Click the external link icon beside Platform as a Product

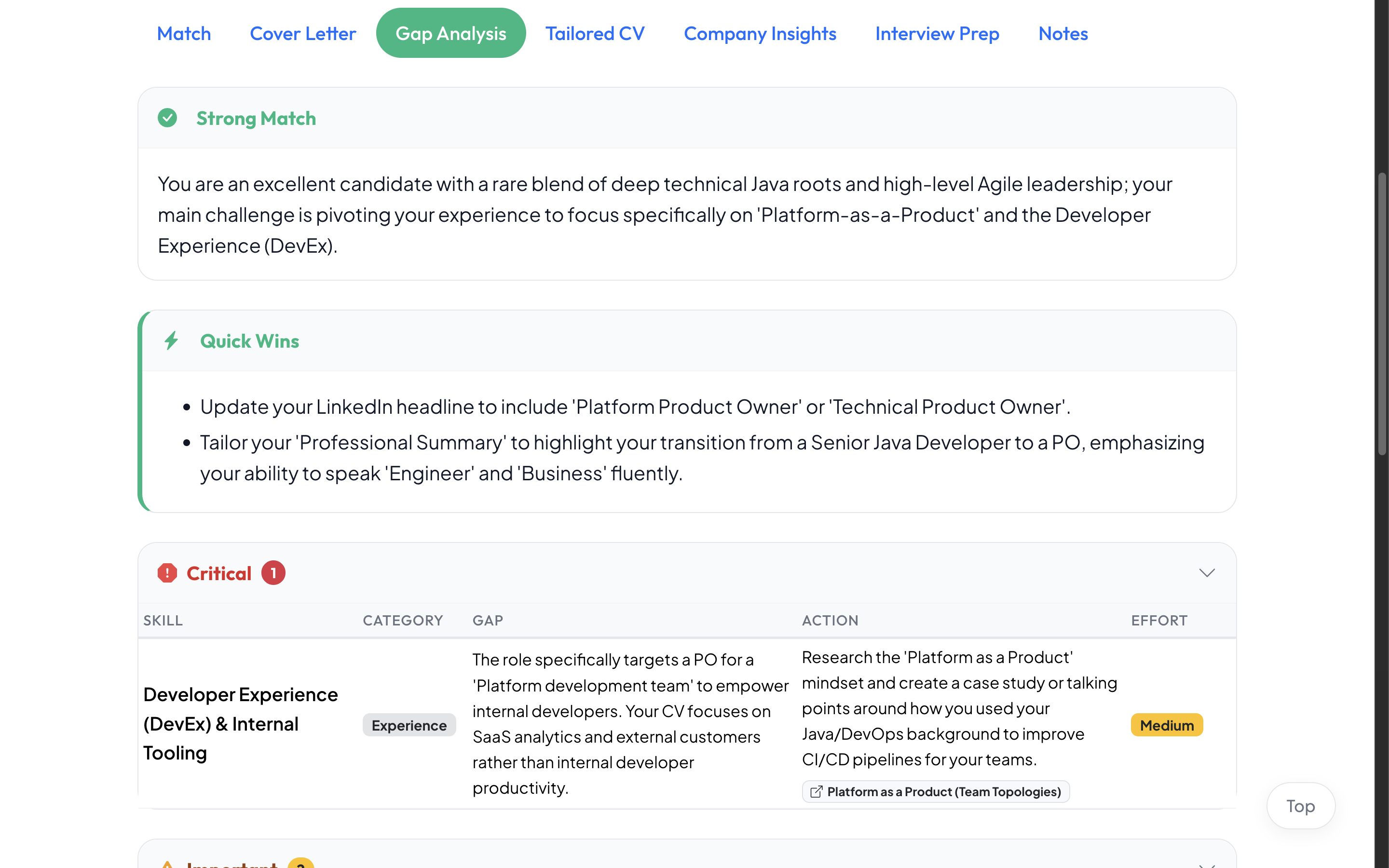pyautogui.click(x=816, y=792)
